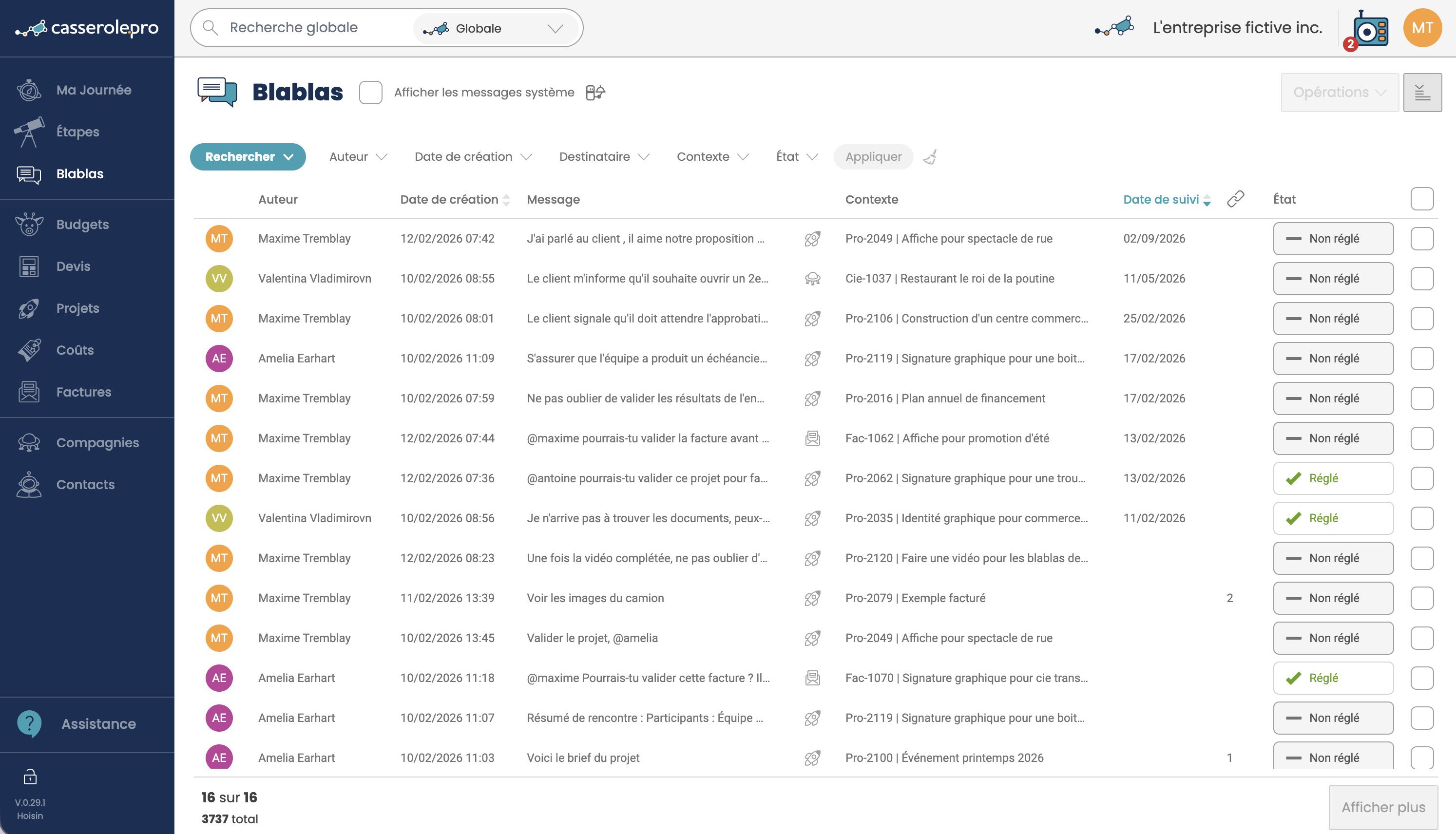The height and width of the screenshot is (834, 1456).
Task: Open the Contacts section
Action: (85, 484)
